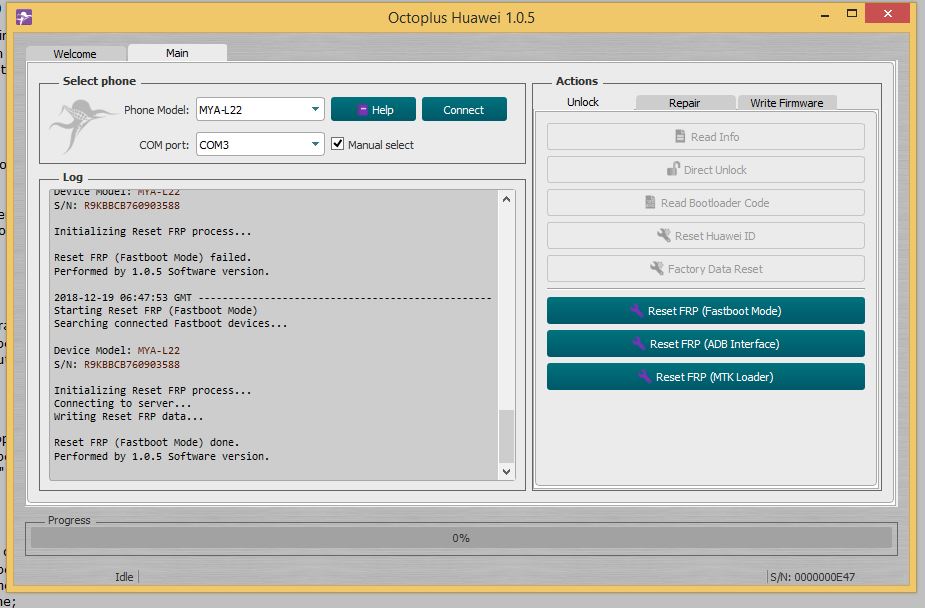Click the Idle status text
The height and width of the screenshot is (608, 925).
(124, 577)
